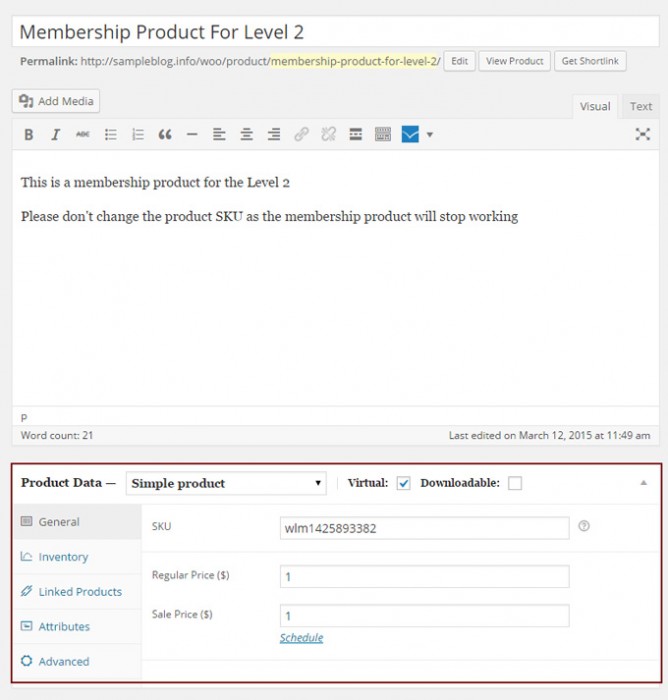Screen dimensions: 668x700
Task: Collapse the Product Data panel
Action: point(643,483)
